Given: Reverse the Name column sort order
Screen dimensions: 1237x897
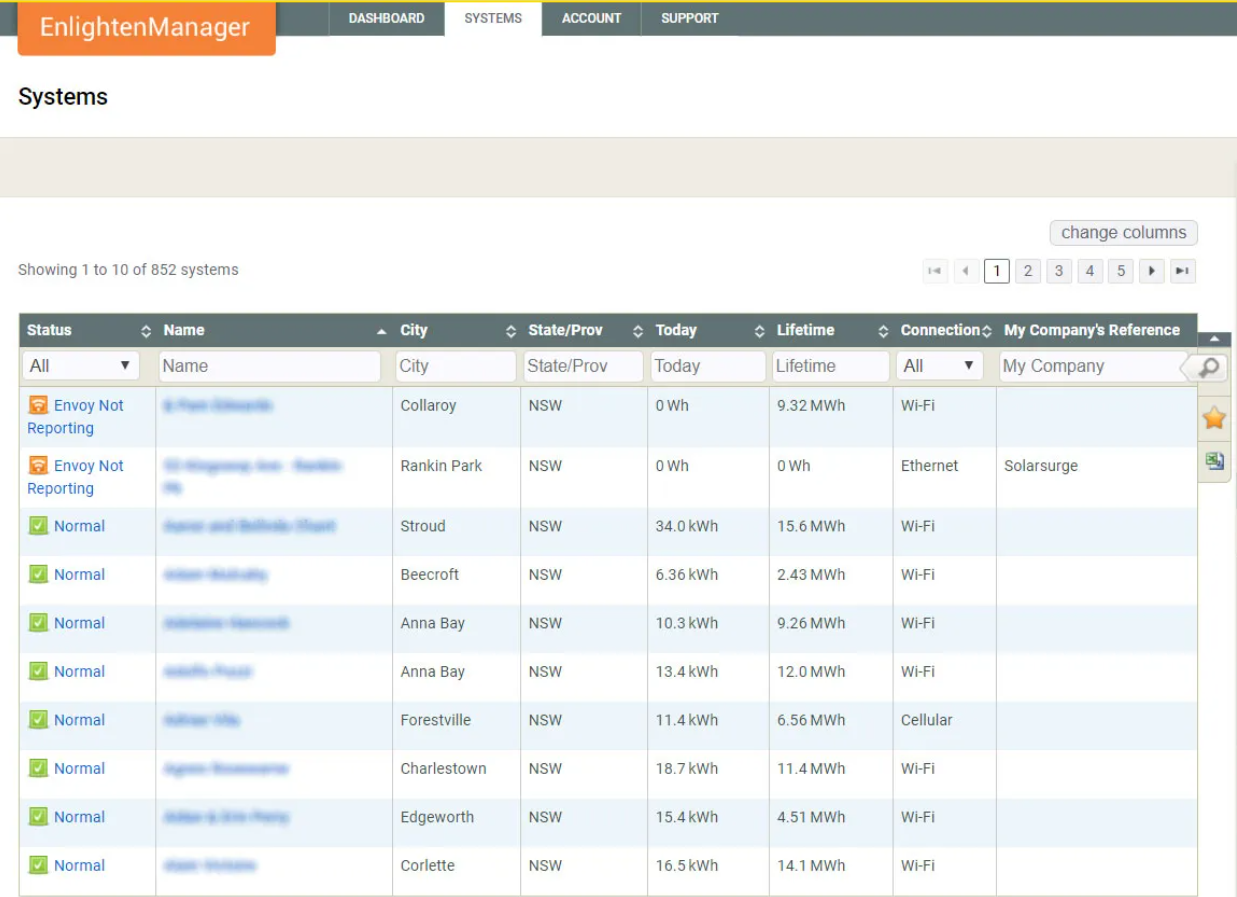Looking at the screenshot, I should point(380,330).
